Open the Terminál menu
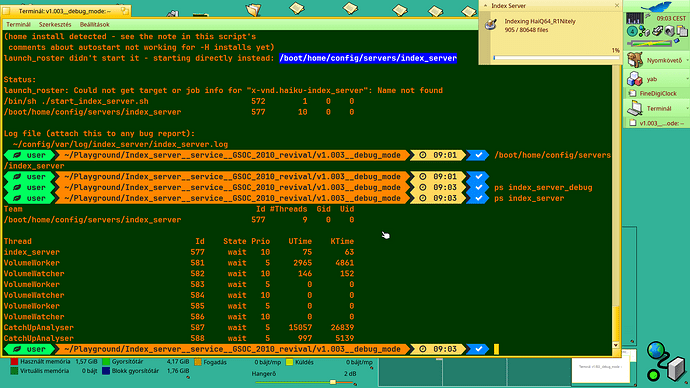This screenshot has height=388, width=690. [18, 25]
